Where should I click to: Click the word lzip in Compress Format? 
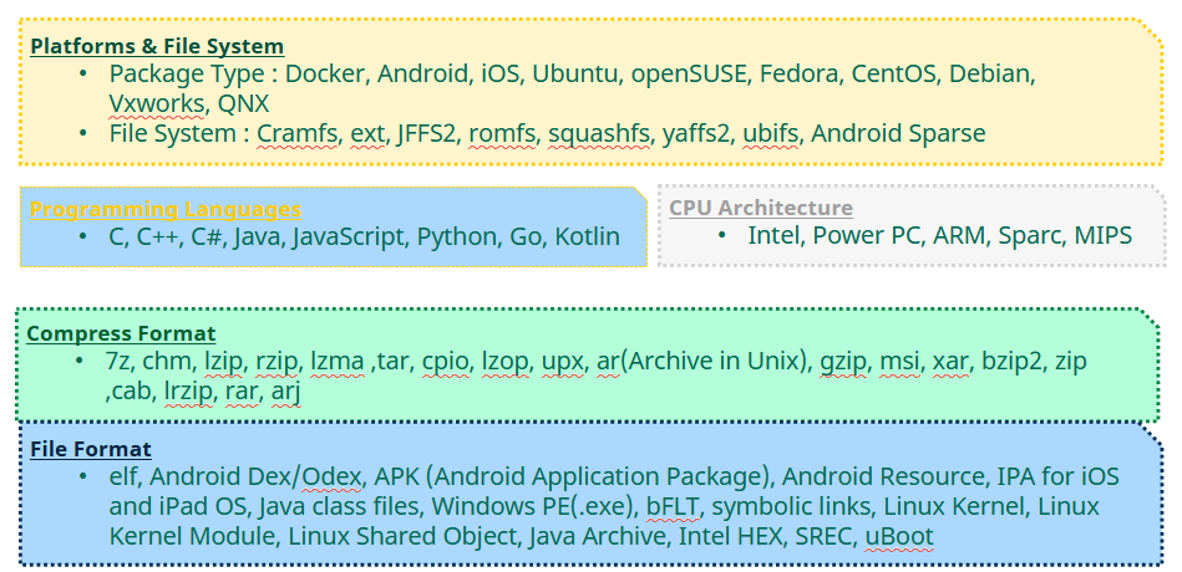(224, 362)
